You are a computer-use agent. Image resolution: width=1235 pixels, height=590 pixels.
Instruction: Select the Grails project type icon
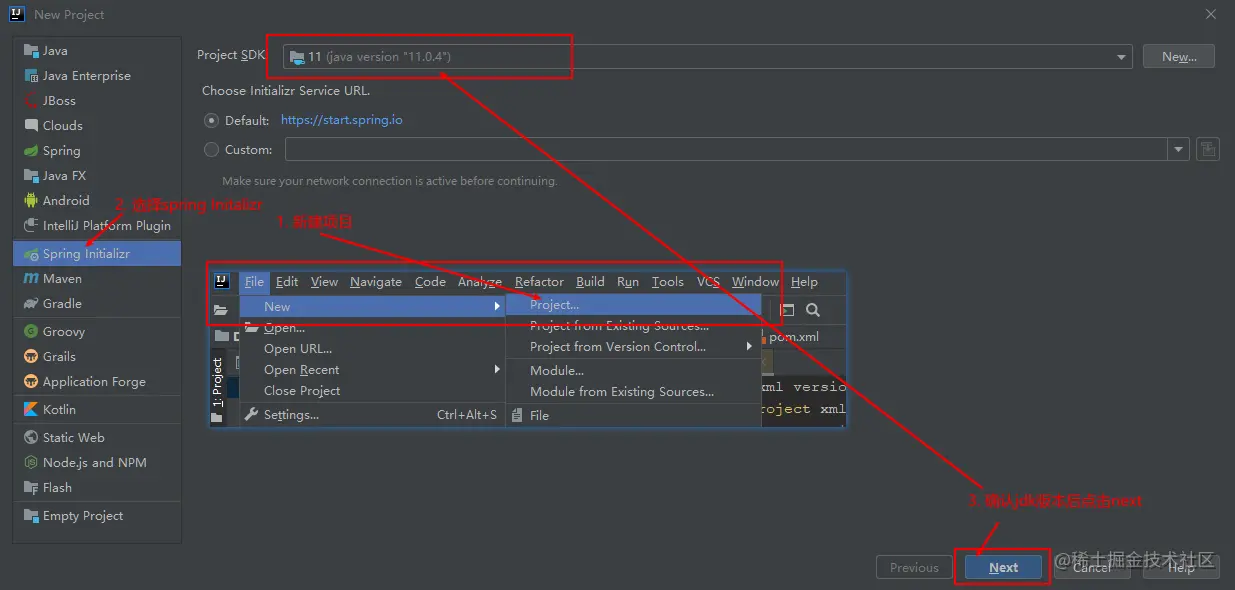tap(31, 357)
